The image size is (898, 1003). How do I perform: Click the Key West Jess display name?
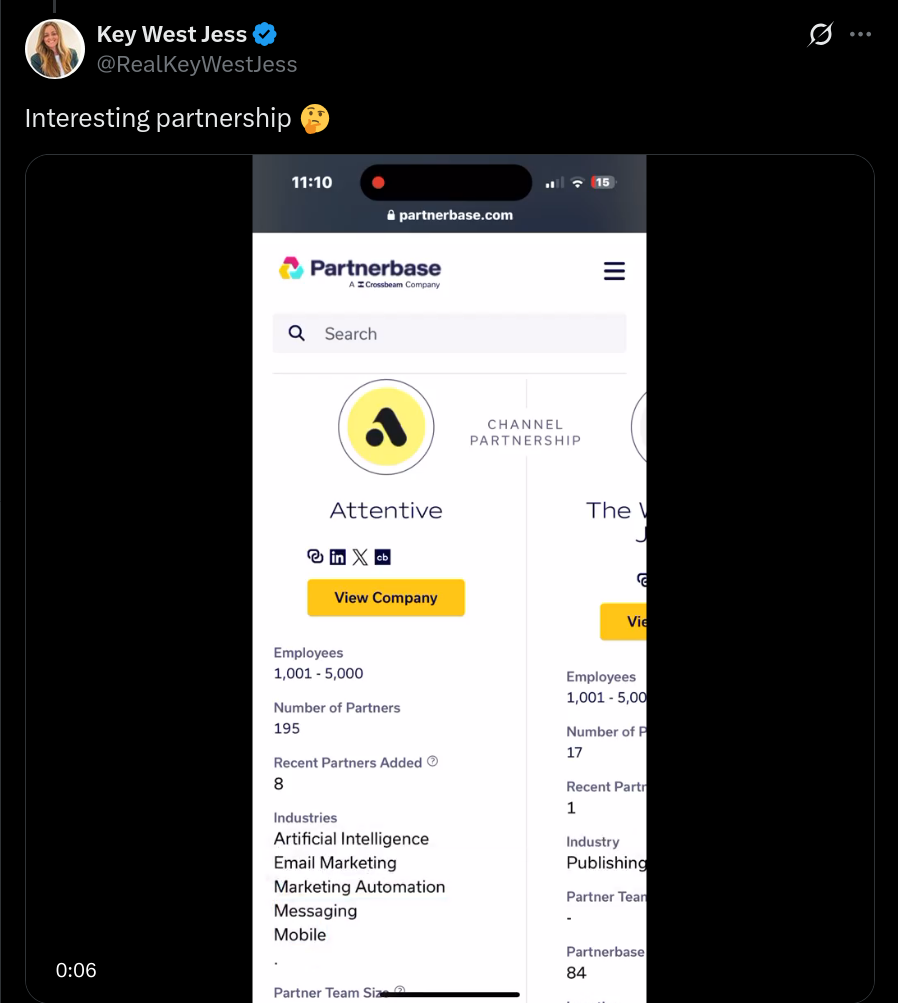(171, 34)
